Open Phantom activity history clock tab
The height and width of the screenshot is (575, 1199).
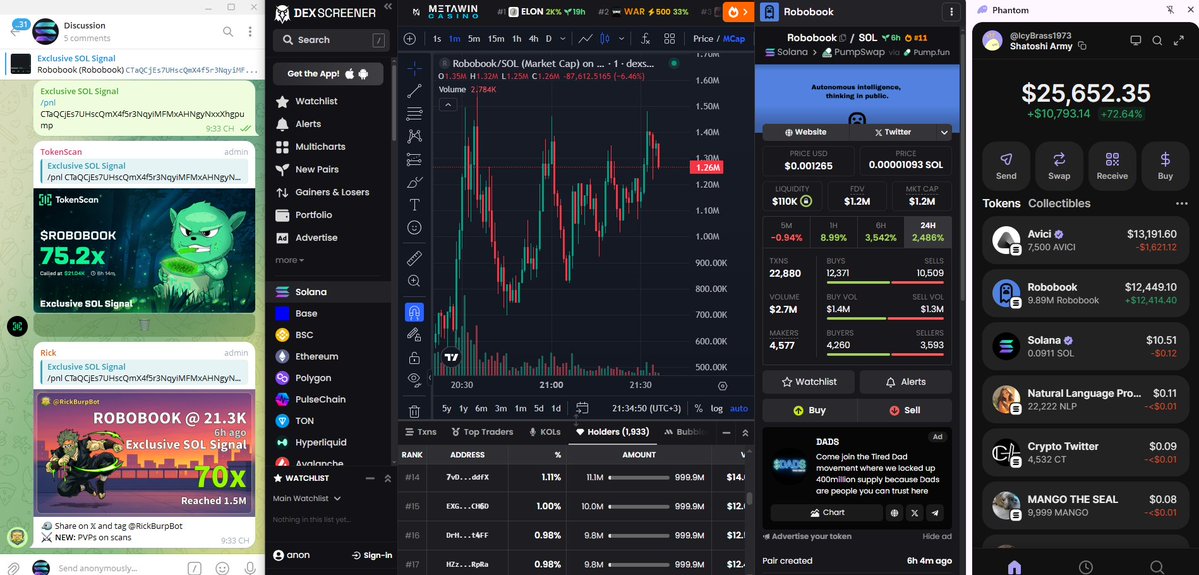1086,567
